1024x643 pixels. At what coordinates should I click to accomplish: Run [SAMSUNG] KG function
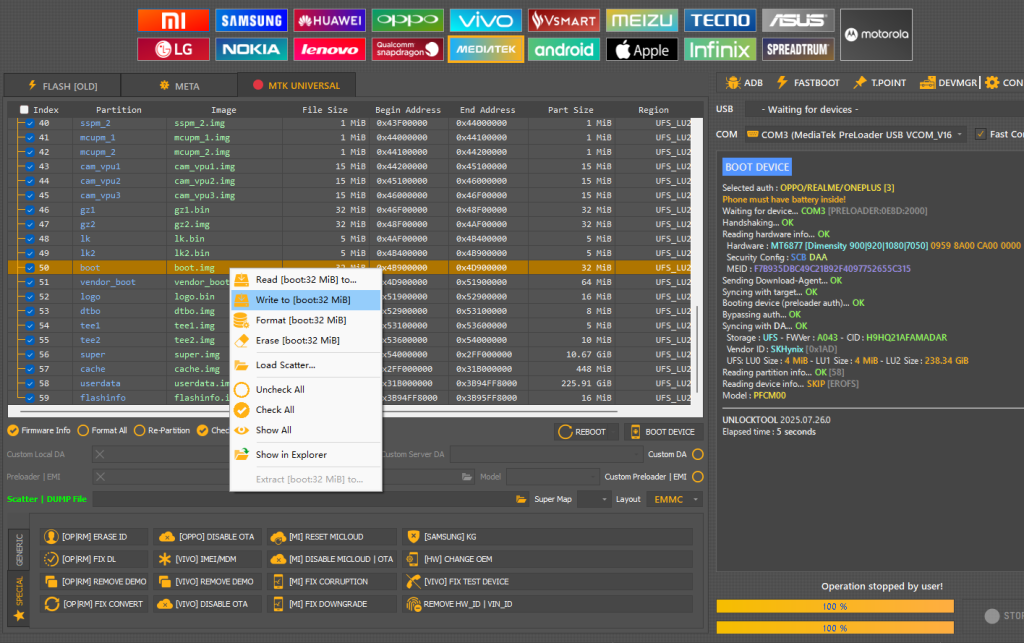pyautogui.click(x=547, y=537)
